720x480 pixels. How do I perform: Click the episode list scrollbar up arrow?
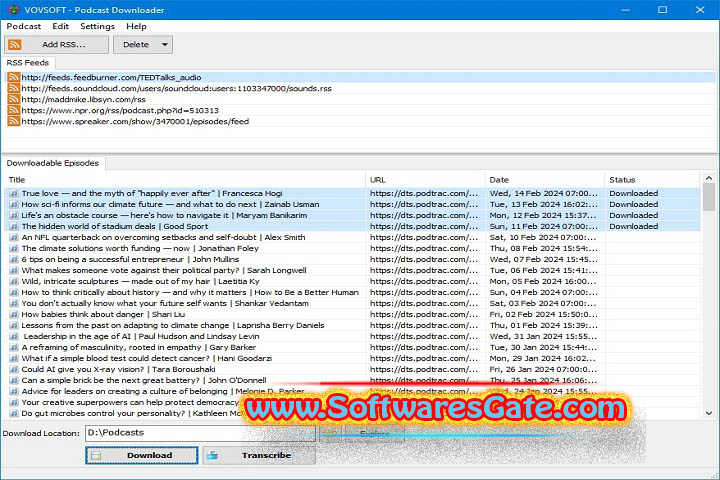[x=709, y=178]
